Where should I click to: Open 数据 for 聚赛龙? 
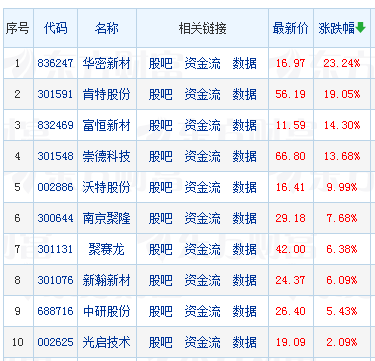pos(244,249)
